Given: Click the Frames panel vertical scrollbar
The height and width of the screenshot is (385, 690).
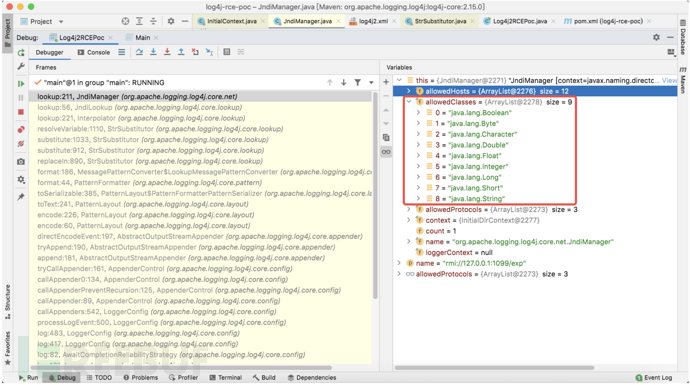Looking at the screenshot, I should [x=375, y=196].
